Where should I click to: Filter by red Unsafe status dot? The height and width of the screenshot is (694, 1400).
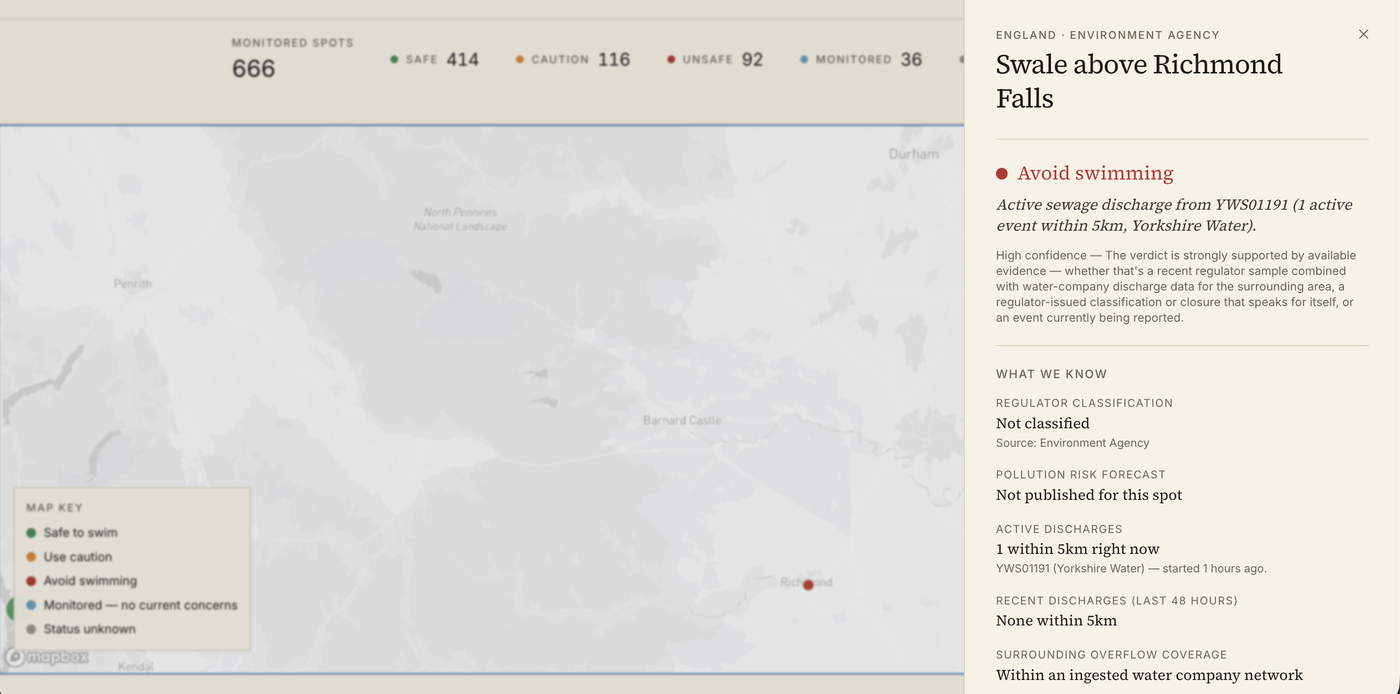[x=671, y=60]
